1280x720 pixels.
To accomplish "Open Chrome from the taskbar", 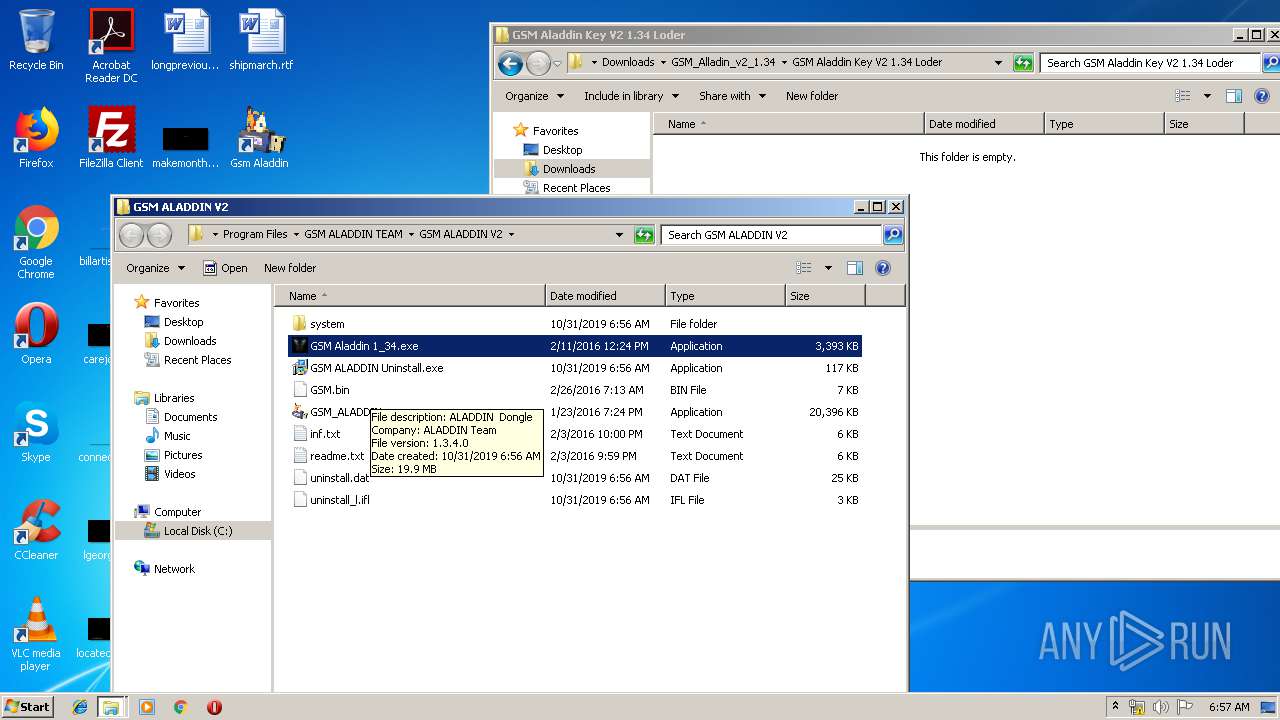I will [x=180, y=707].
